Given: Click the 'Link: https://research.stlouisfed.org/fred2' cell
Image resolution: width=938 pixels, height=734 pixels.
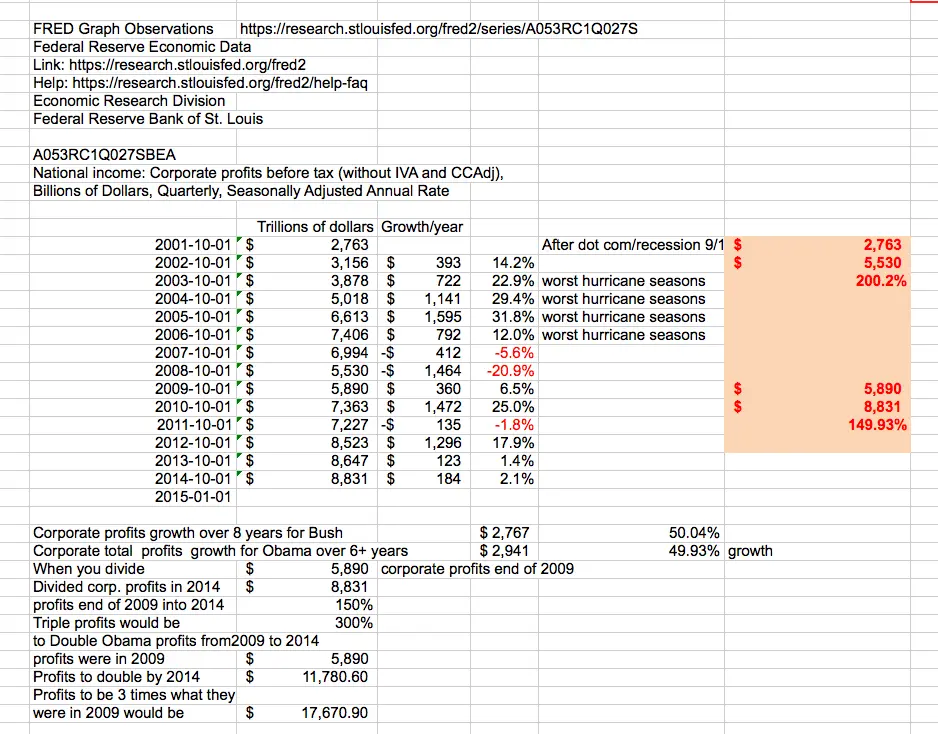Looking at the screenshot, I should (169, 65).
